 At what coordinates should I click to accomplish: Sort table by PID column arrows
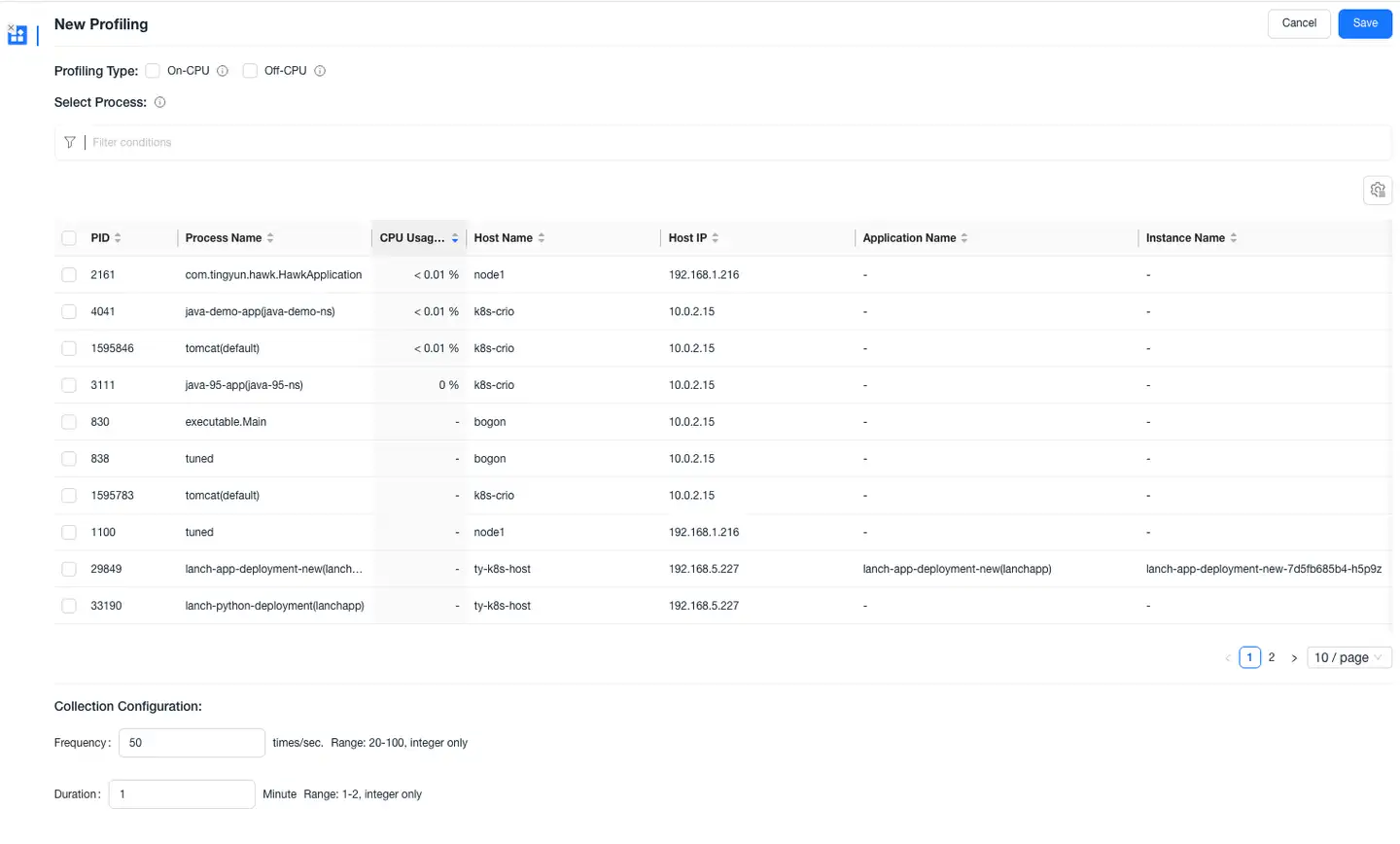coord(118,238)
